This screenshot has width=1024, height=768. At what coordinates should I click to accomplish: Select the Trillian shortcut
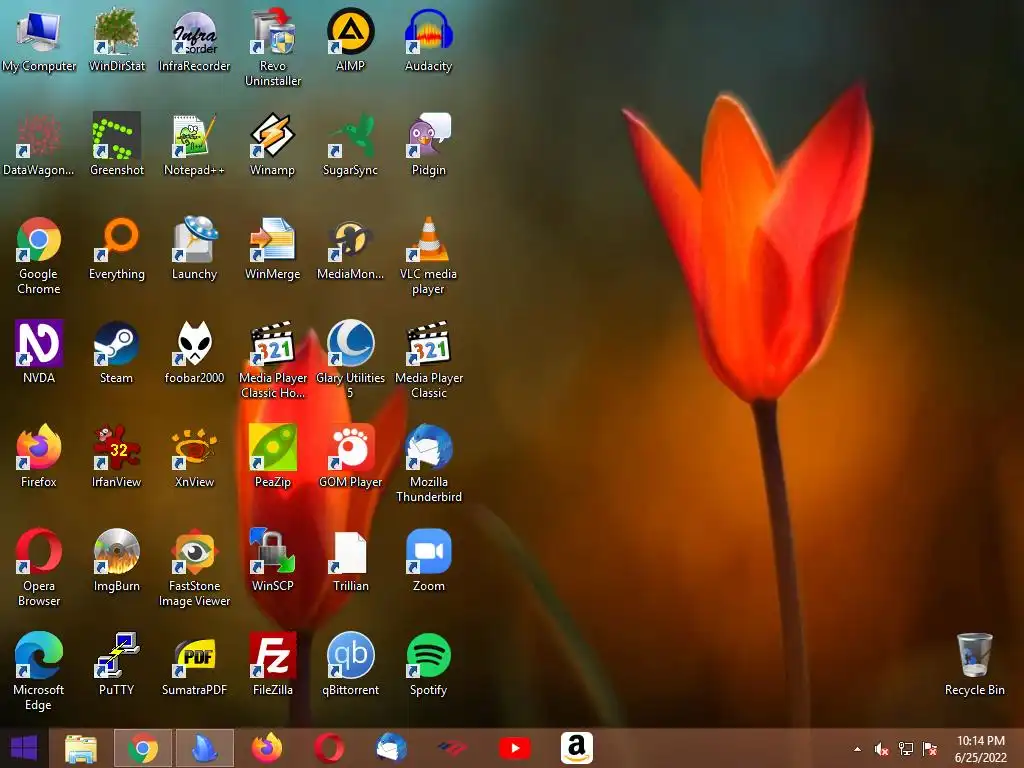point(351,560)
